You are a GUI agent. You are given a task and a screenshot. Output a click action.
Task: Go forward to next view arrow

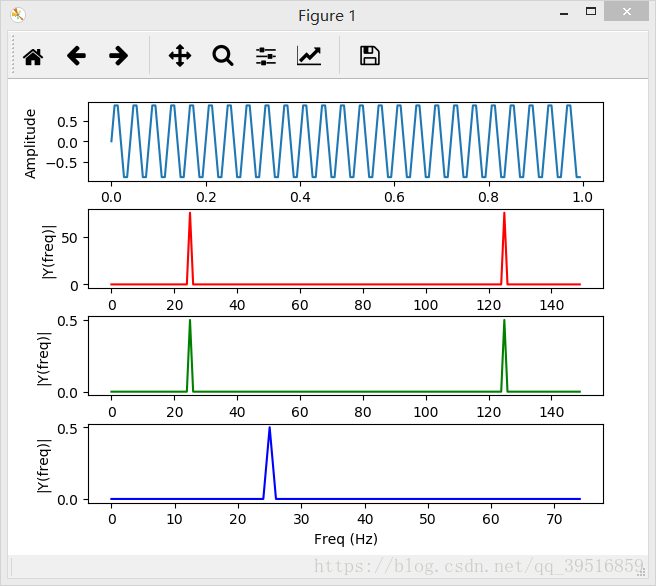tap(118, 56)
